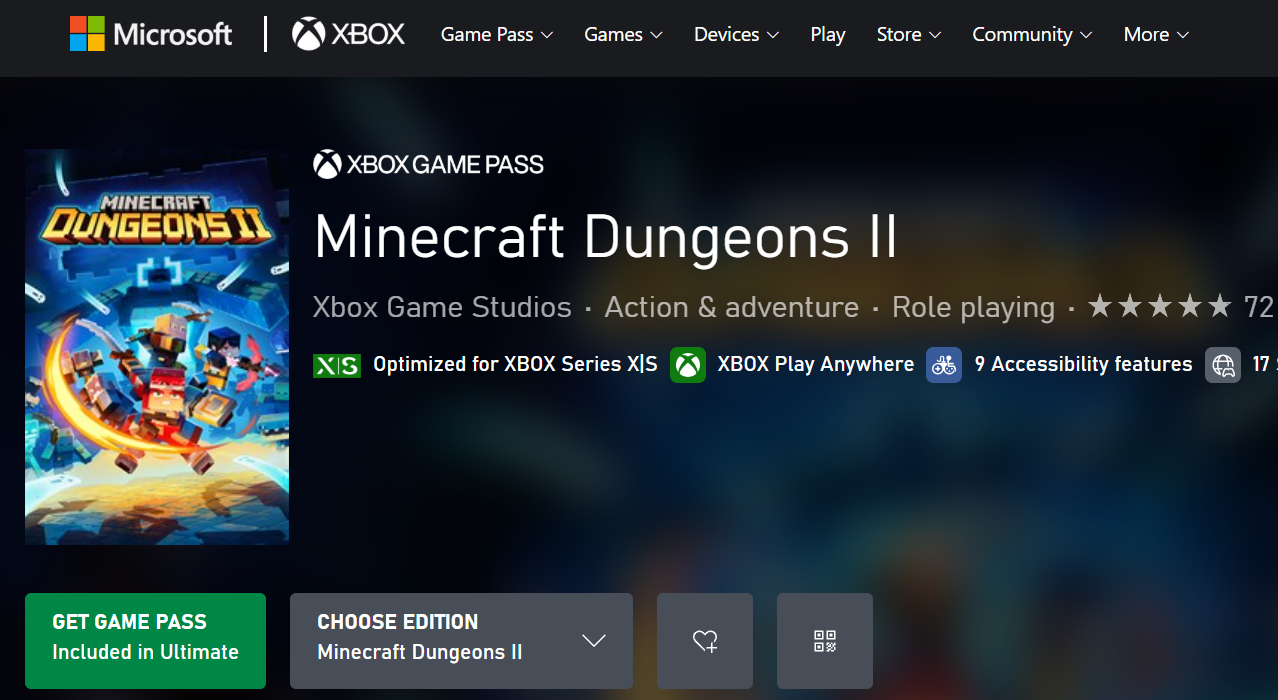Open the QR code button
This screenshot has width=1278, height=700.
825,641
